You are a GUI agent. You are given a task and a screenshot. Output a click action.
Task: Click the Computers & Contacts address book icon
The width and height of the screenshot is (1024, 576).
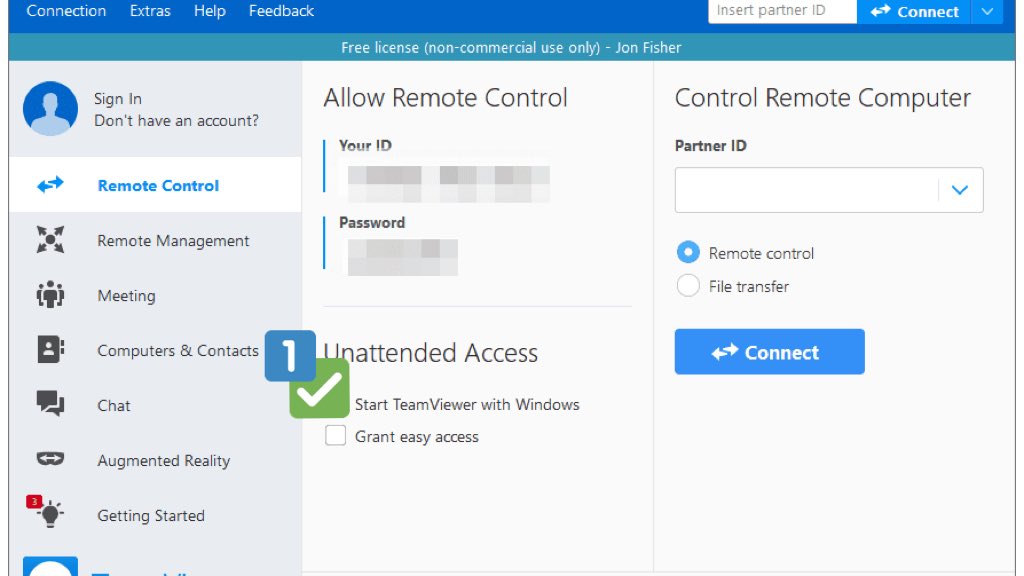(50, 349)
